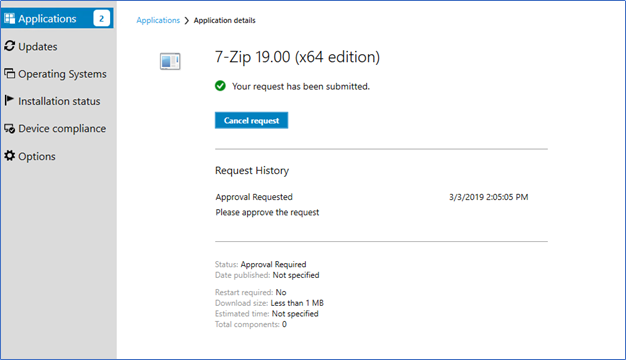Click the Device compliance monitor icon
Viewport: 626px width, 360px height.
coord(10,129)
